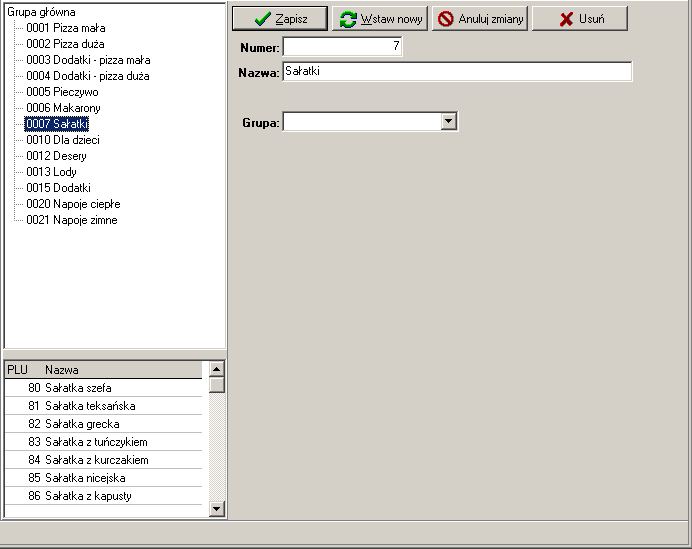Viewport: 692px width, 549px height.
Task: Click the PLU list scrollbar thumb
Action: point(217,385)
